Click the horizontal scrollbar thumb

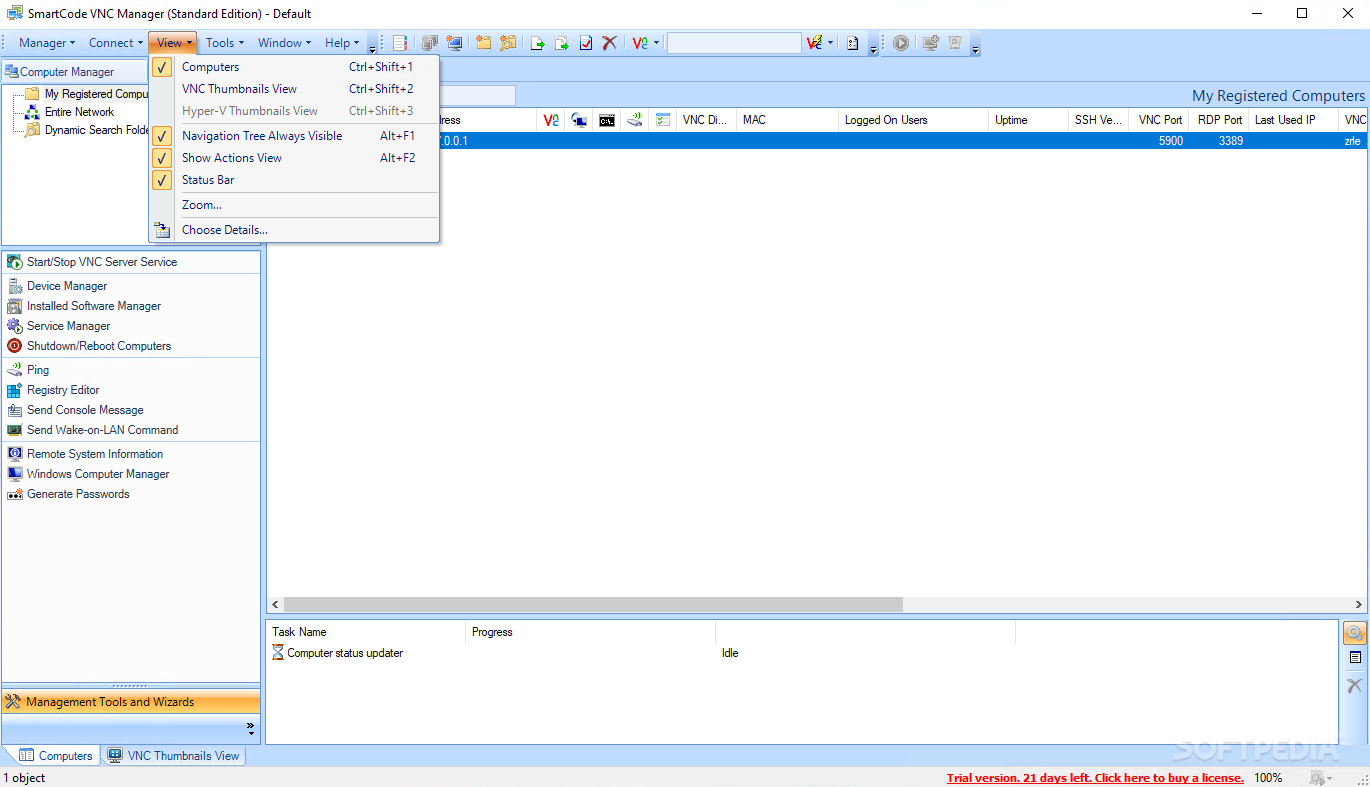(x=593, y=605)
